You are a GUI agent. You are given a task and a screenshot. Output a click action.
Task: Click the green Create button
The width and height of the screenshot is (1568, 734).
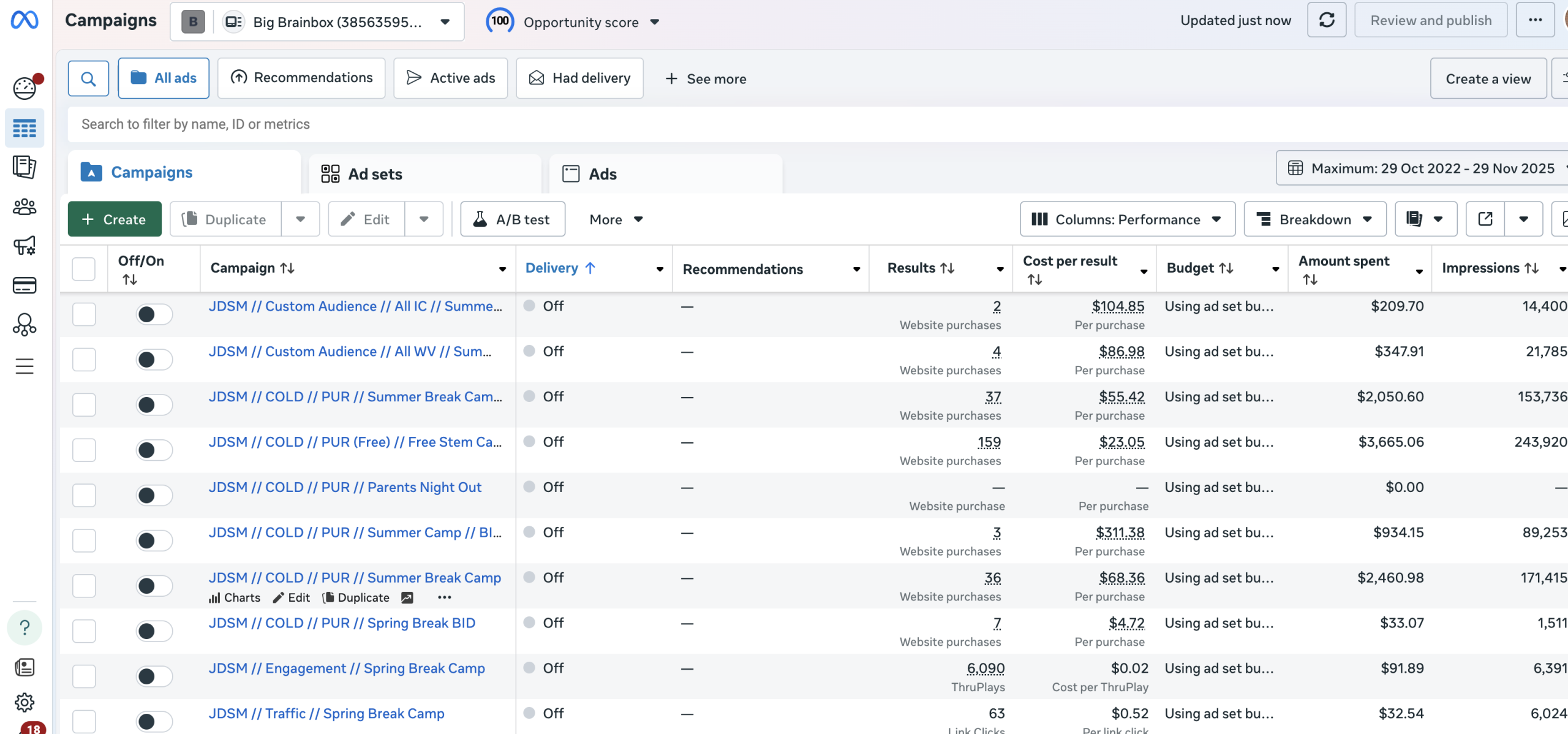115,219
